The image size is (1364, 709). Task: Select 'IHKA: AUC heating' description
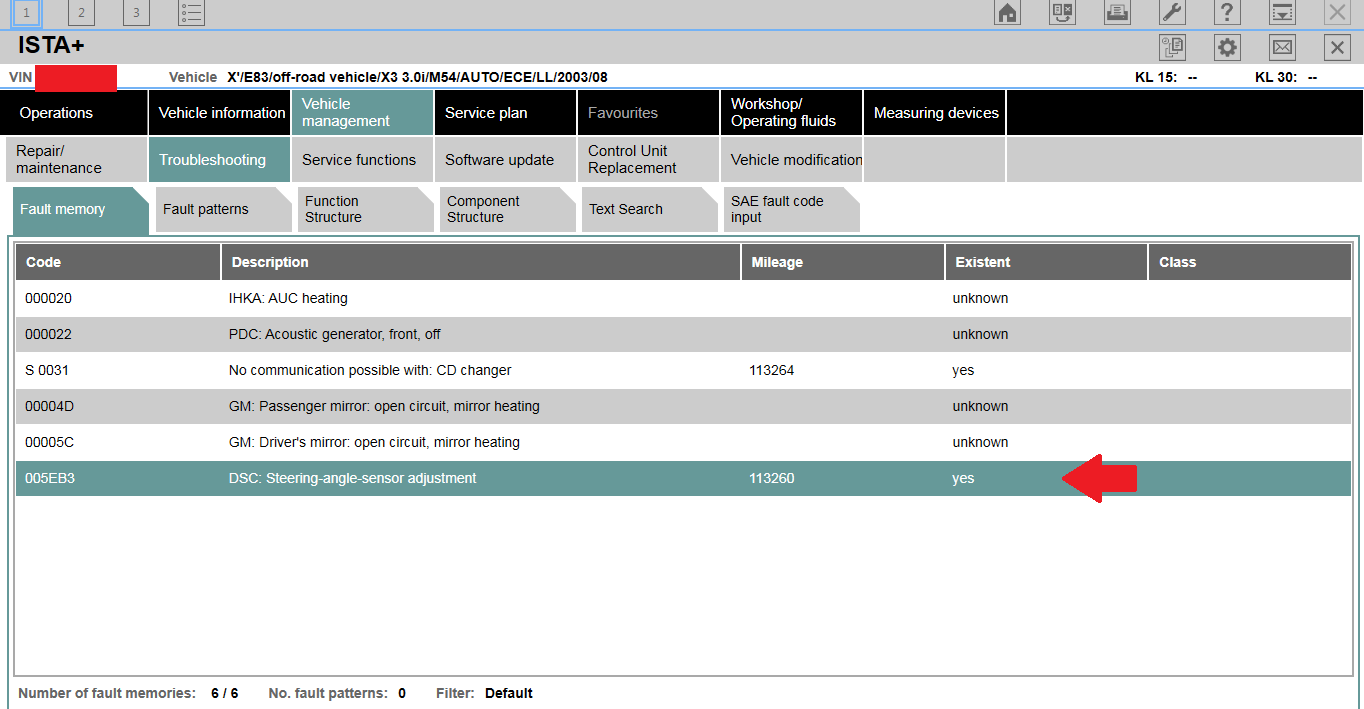(288, 299)
